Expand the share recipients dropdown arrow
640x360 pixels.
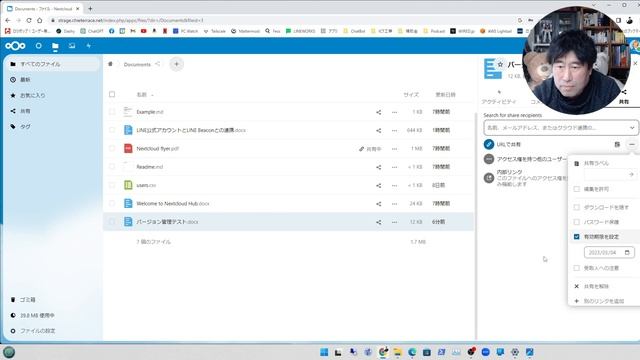click(x=632, y=128)
